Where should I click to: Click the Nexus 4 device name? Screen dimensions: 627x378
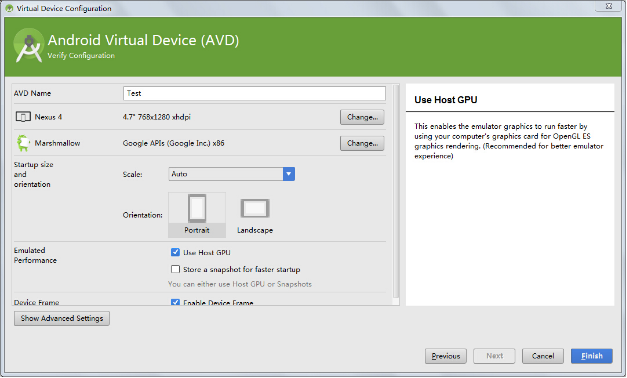(48, 117)
